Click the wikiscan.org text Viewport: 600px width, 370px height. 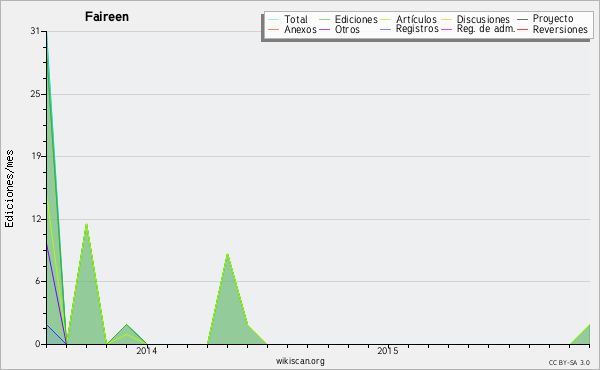(300, 361)
